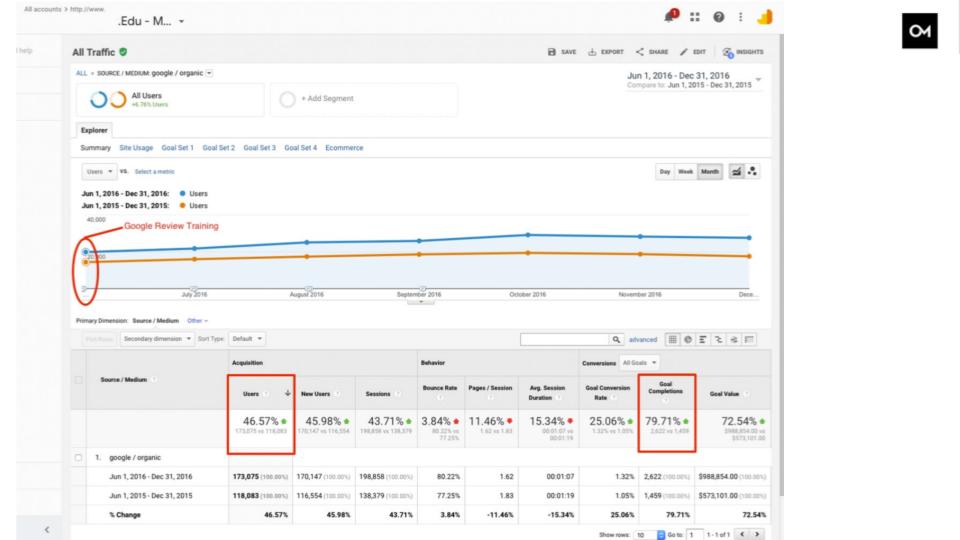Click the Source / Medium primary dimension
The image size is (960, 540).
(156, 321)
